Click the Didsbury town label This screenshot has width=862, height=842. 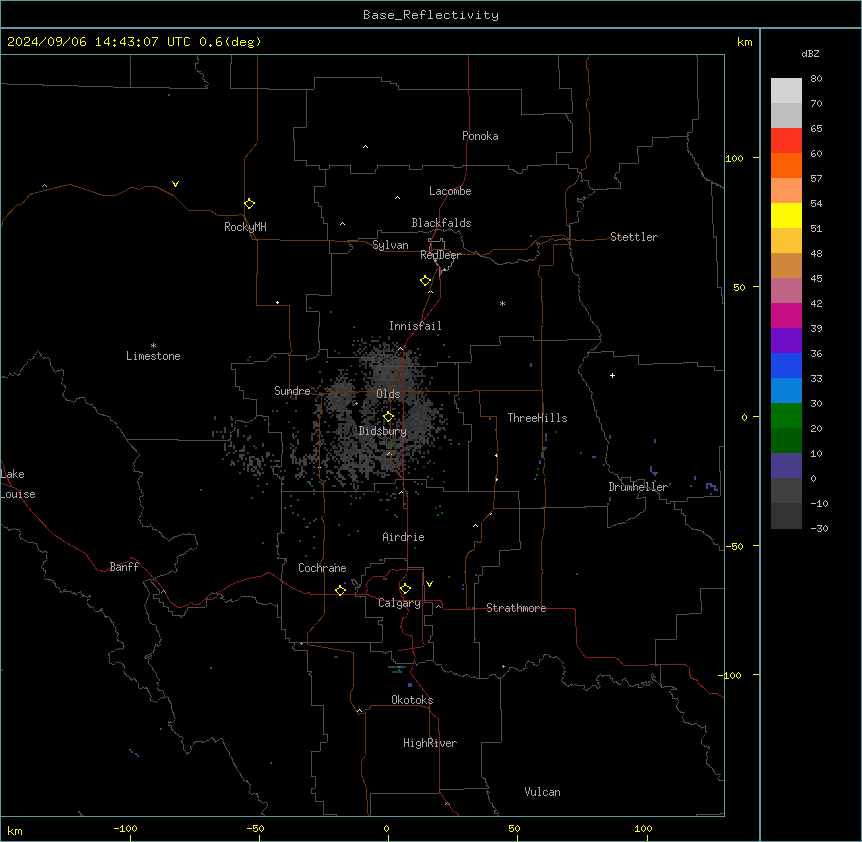pyautogui.click(x=383, y=431)
